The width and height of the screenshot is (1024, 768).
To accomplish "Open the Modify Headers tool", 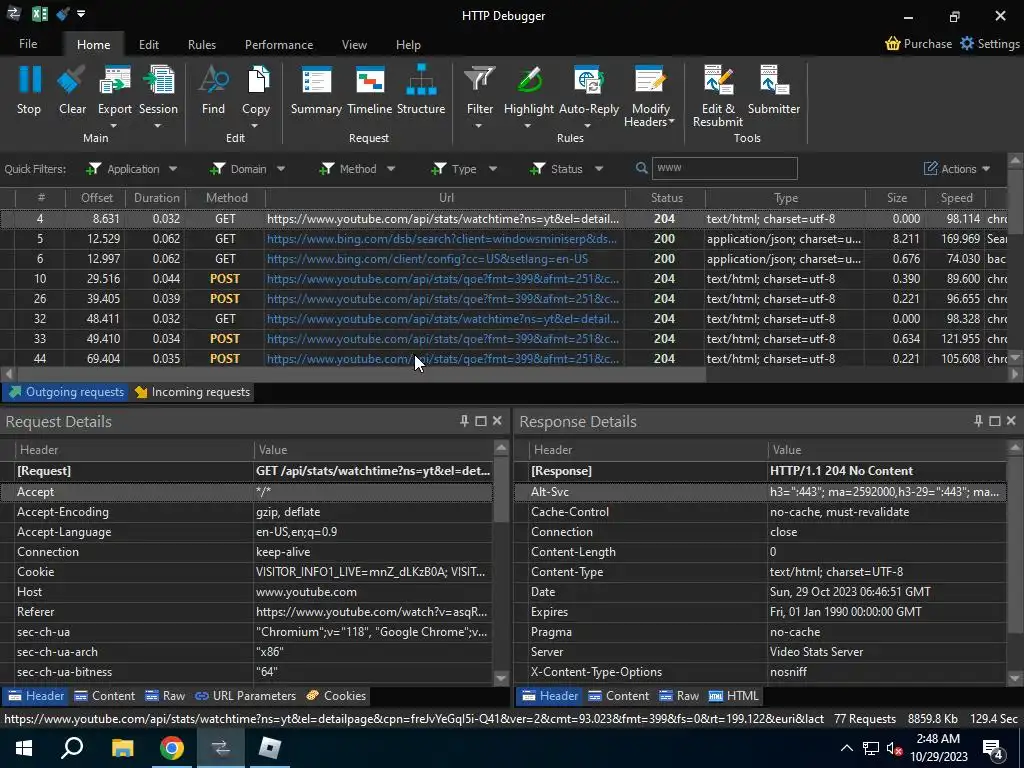I will click(650, 95).
